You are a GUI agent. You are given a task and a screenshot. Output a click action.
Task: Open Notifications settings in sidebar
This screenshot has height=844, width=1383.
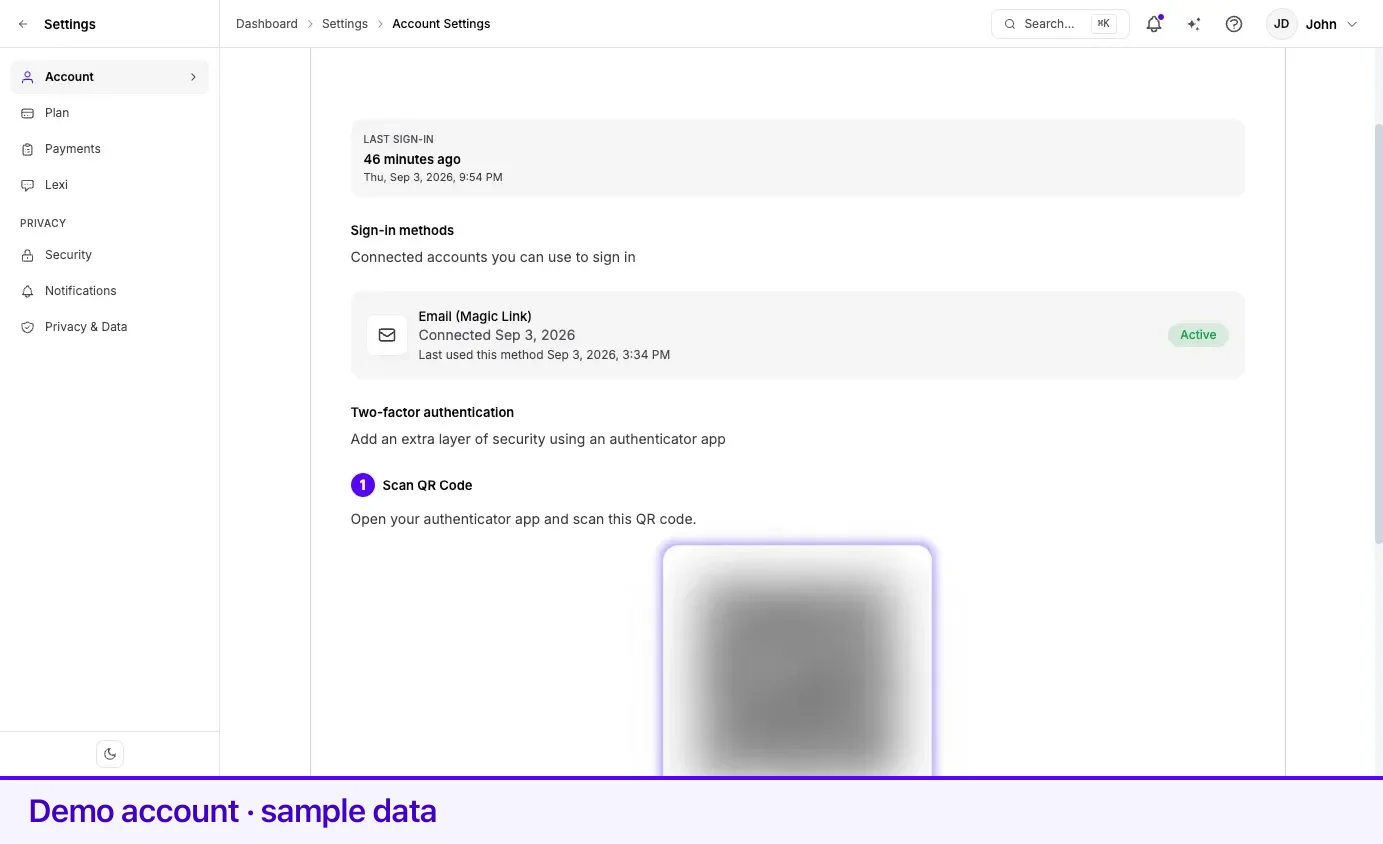click(110, 291)
